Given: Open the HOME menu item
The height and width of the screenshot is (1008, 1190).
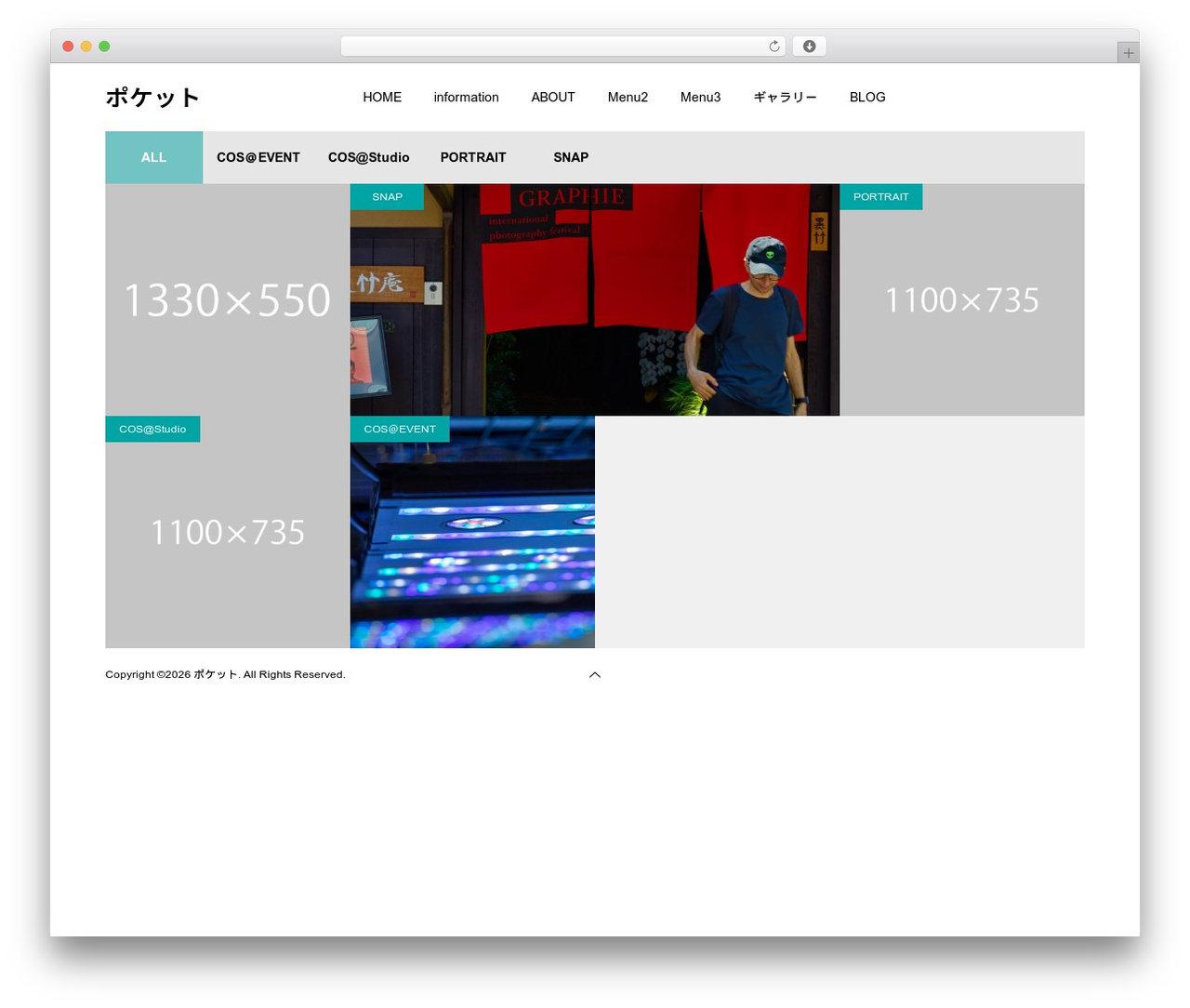Looking at the screenshot, I should click(382, 98).
